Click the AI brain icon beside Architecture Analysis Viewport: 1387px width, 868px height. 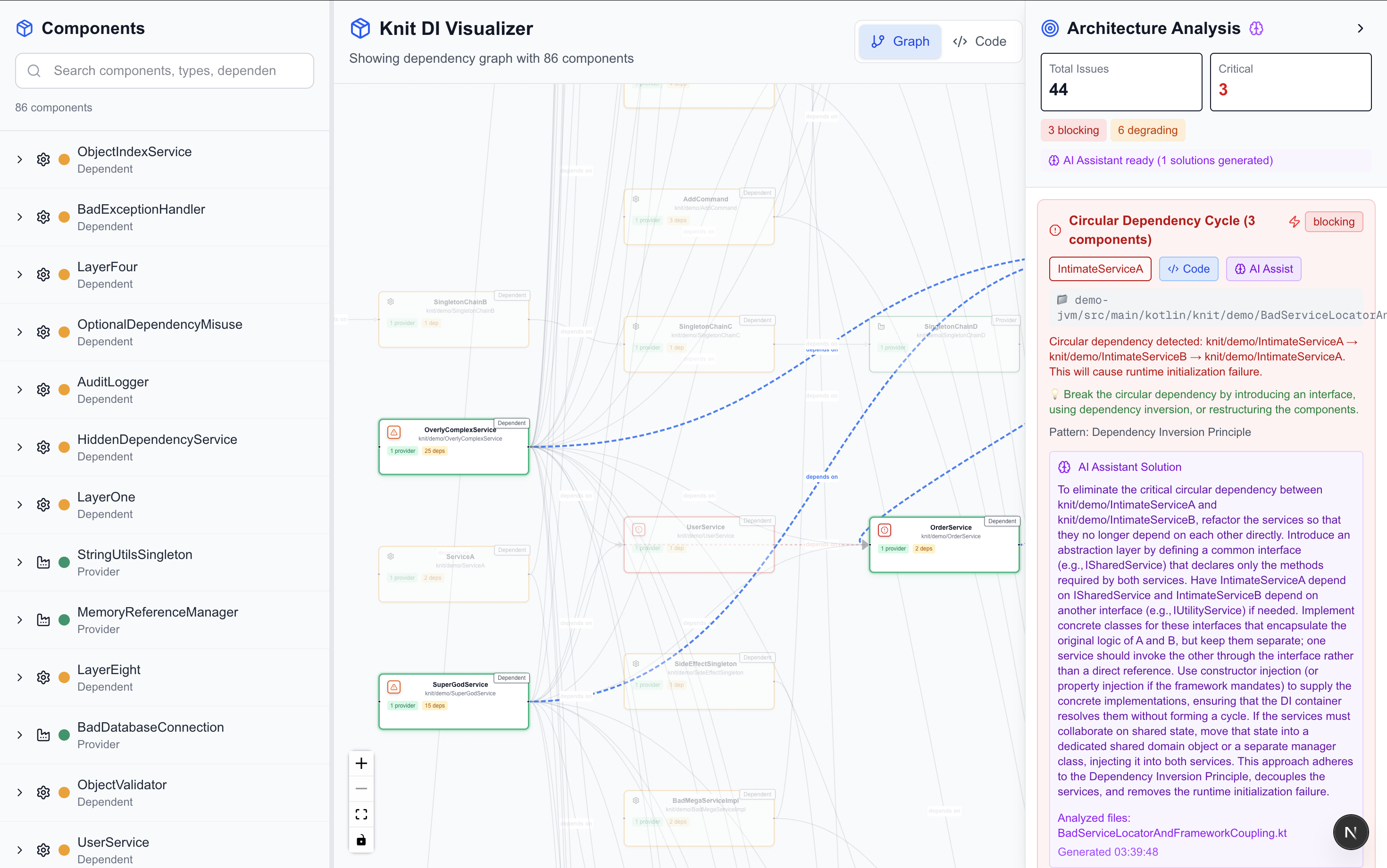(1256, 29)
